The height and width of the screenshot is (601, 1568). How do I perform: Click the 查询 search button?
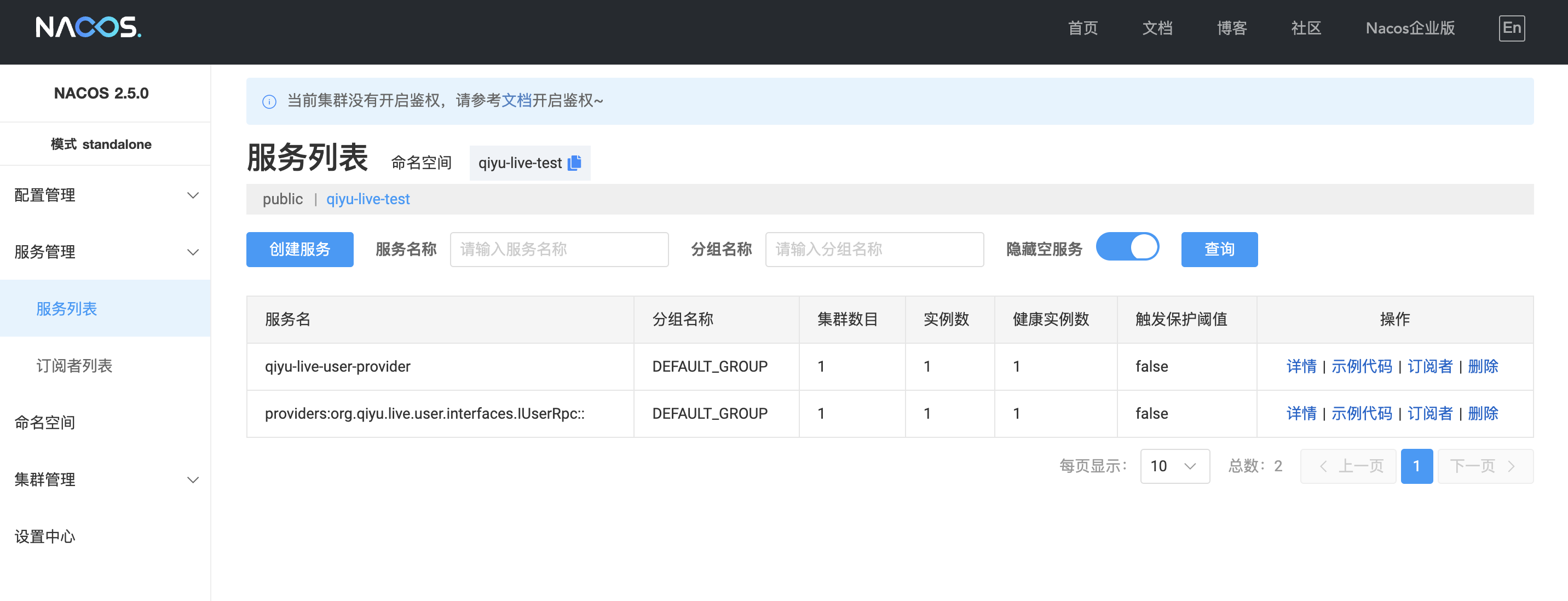(1219, 250)
